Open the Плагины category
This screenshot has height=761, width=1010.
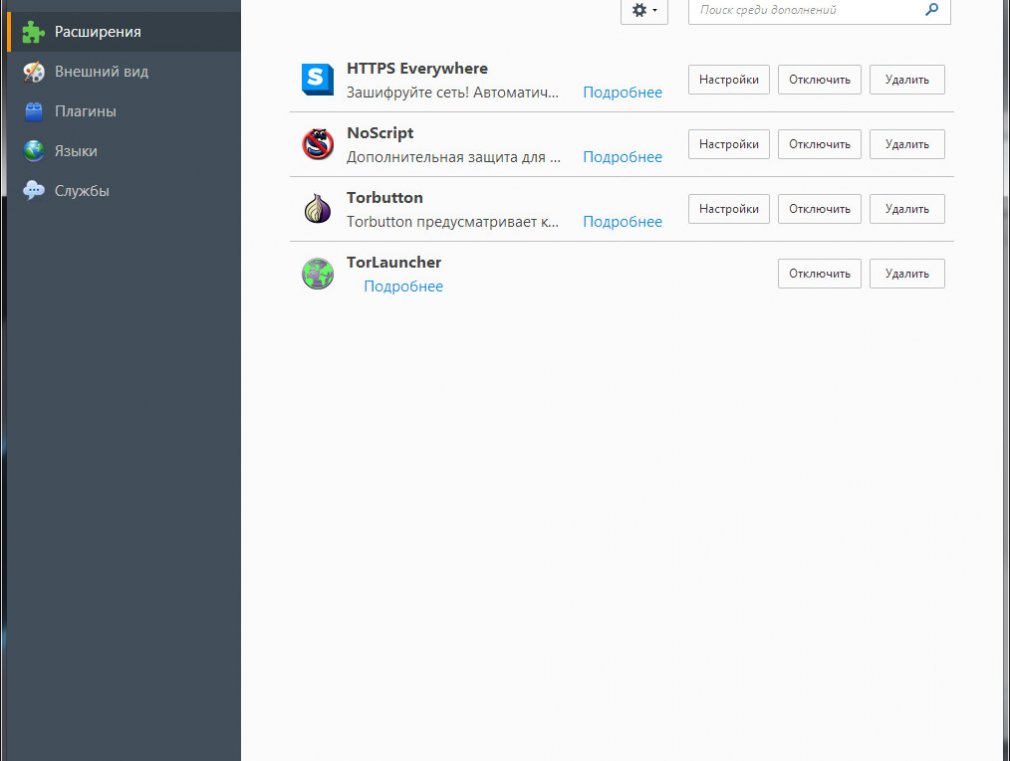click(124, 111)
